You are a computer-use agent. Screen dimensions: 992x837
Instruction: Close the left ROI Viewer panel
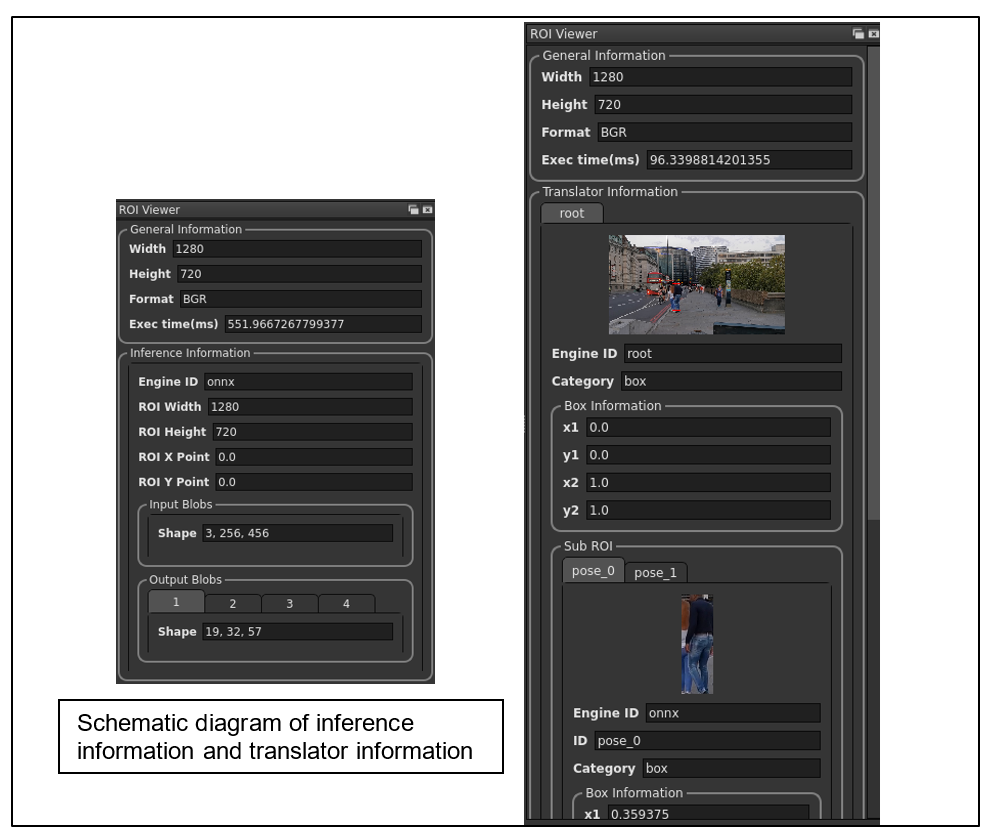[x=428, y=210]
